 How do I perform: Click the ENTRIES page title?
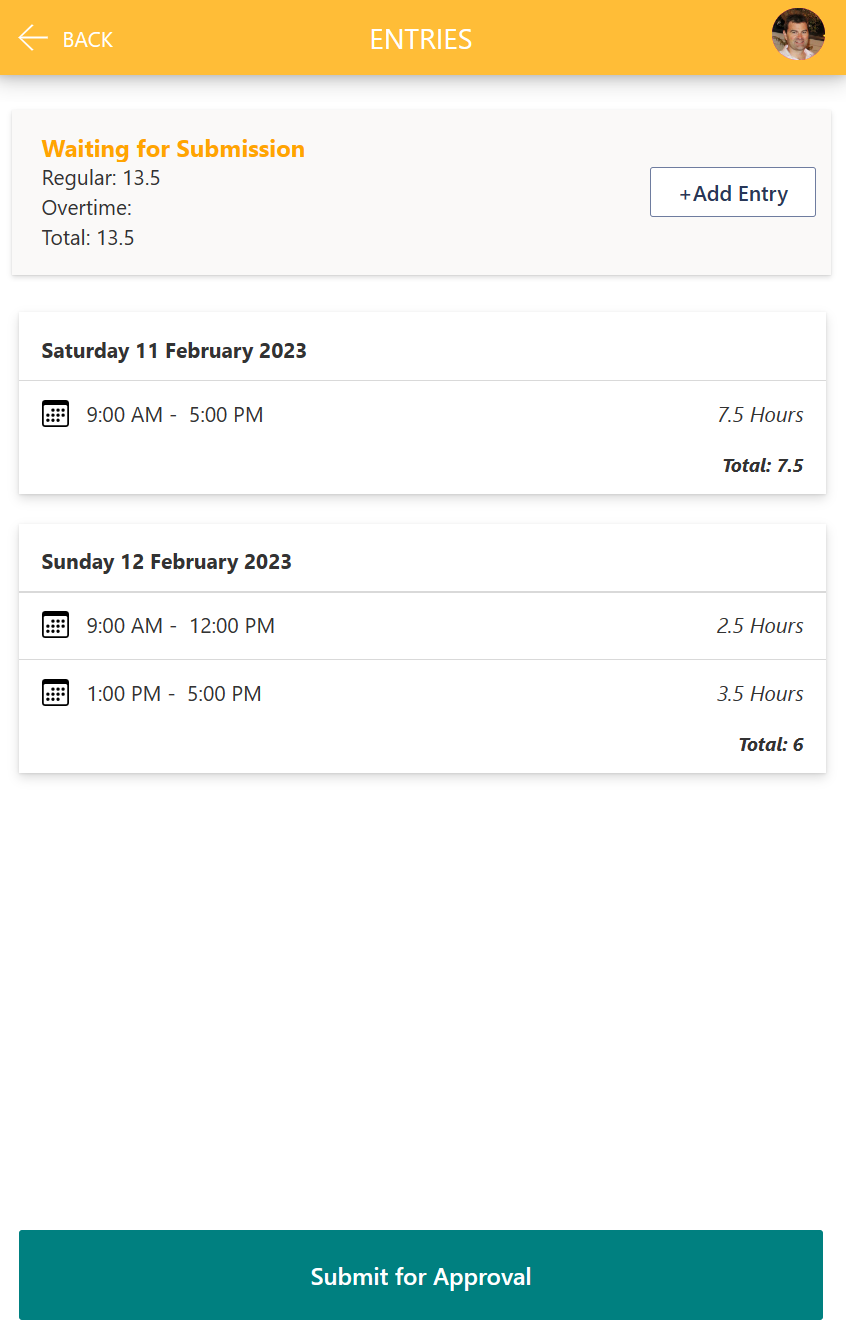point(421,39)
